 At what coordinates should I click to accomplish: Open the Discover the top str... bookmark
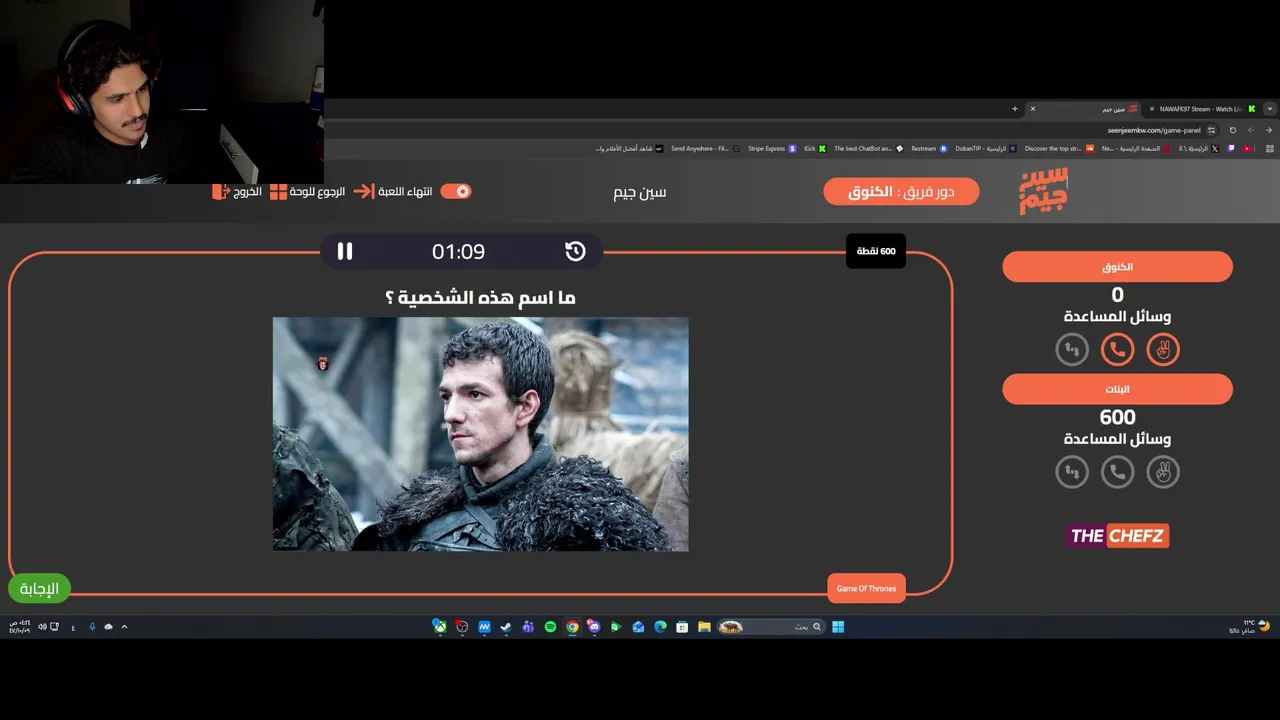(x=1059, y=149)
